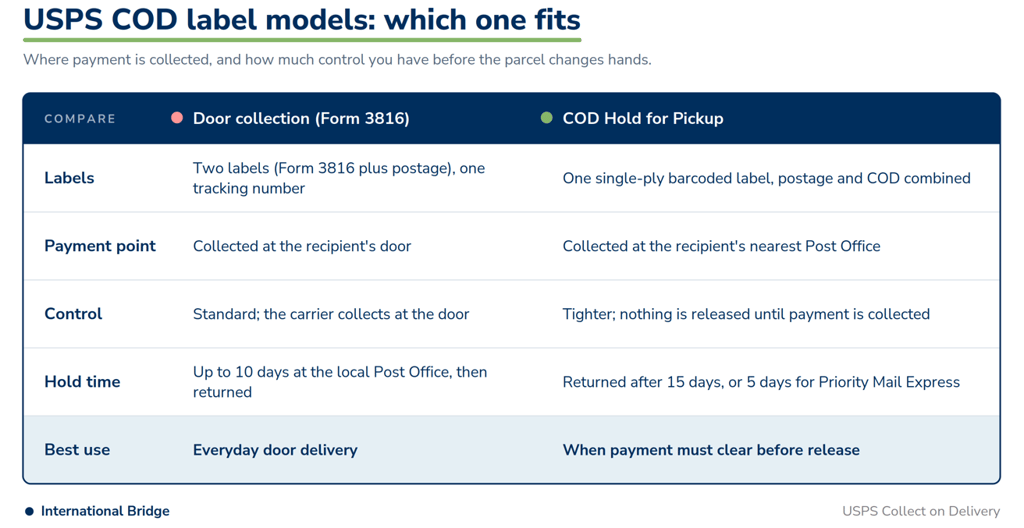1024x528 pixels.
Task: Click the pink dot beside Door collection
Action: [177, 118]
